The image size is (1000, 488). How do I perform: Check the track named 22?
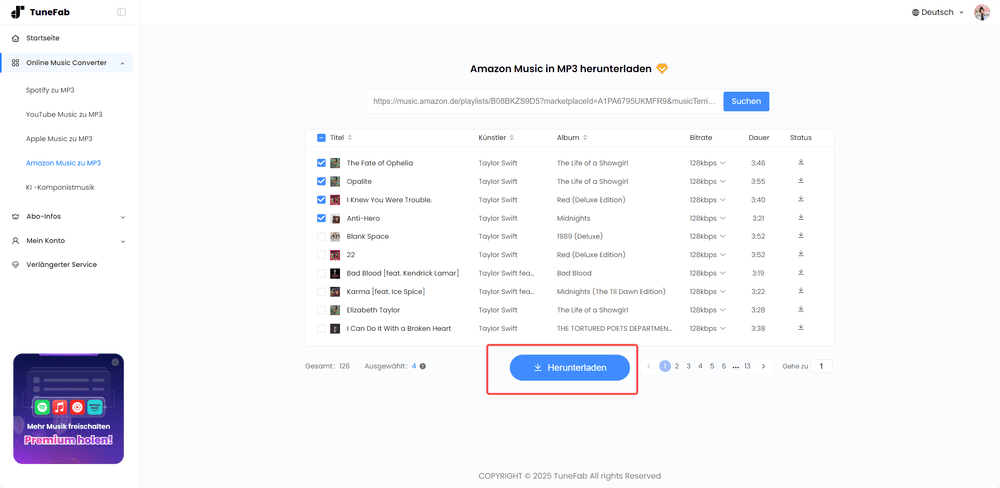[x=321, y=255]
